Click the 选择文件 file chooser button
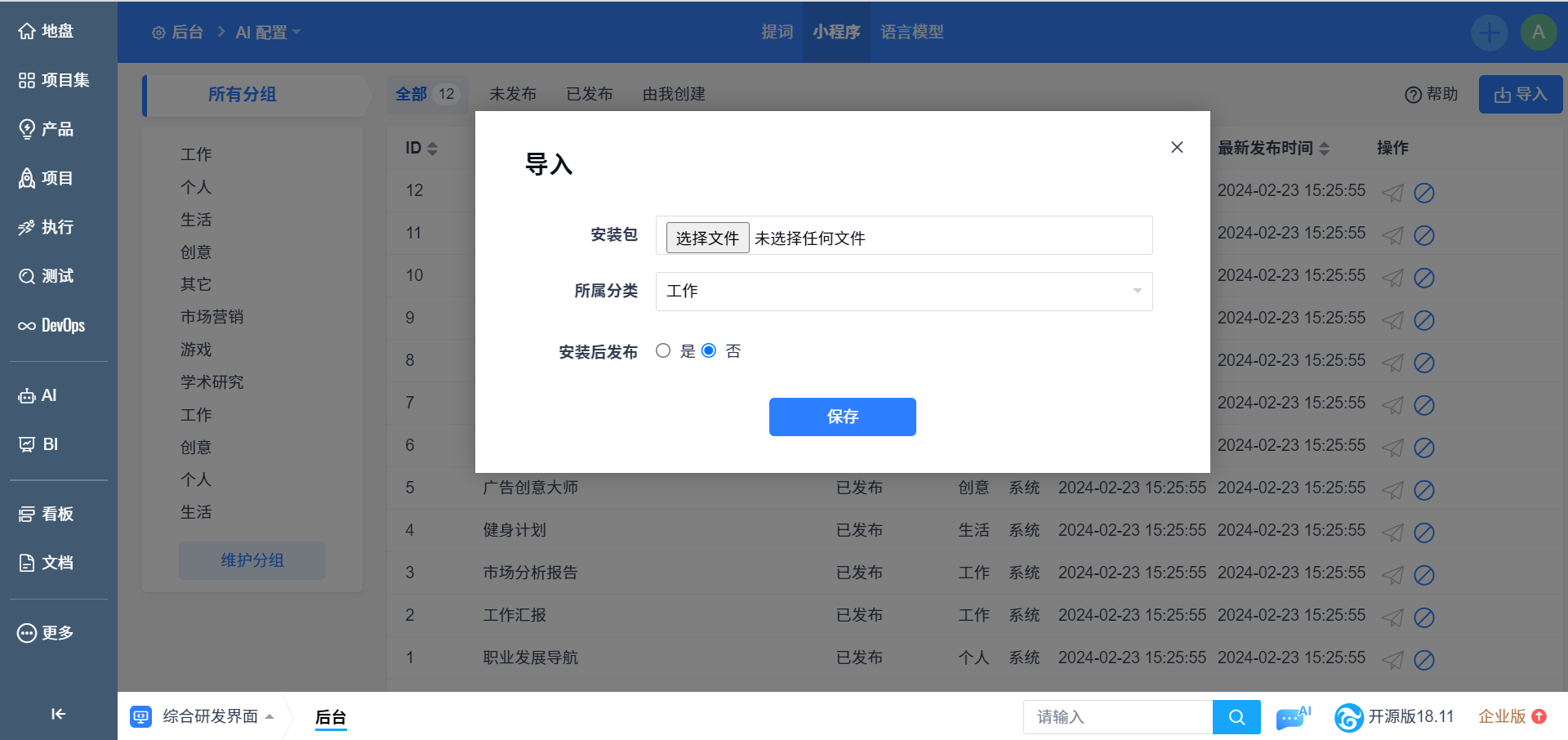The width and height of the screenshot is (1568, 740). tap(707, 238)
